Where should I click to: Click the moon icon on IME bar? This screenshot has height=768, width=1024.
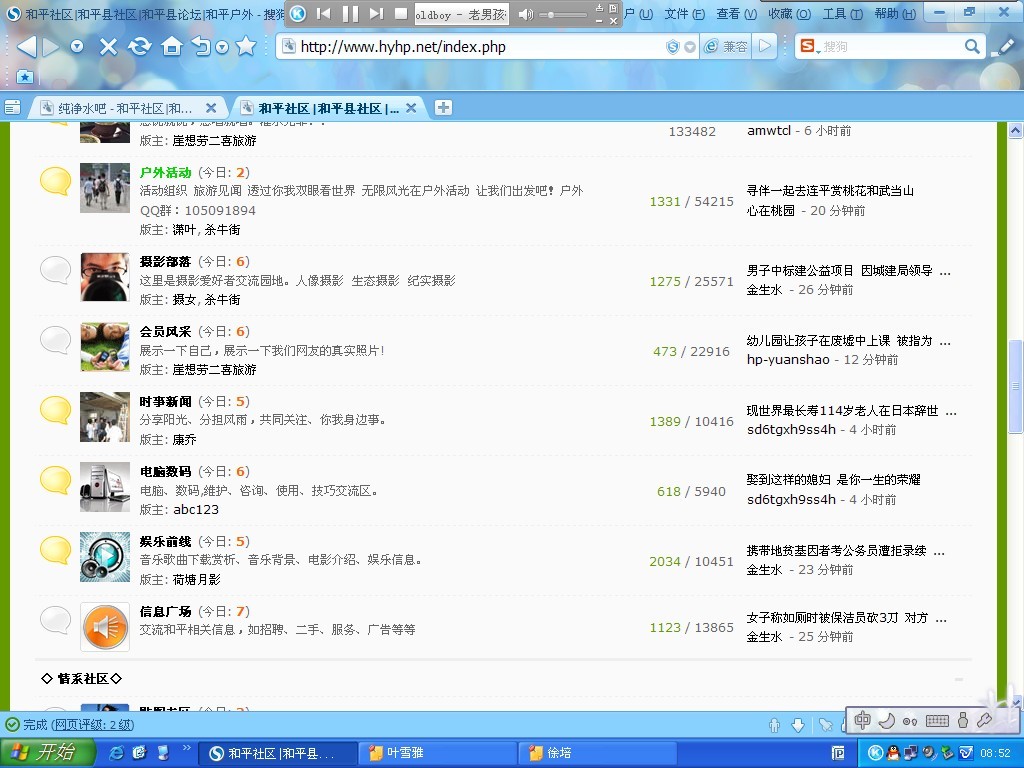[x=887, y=720]
